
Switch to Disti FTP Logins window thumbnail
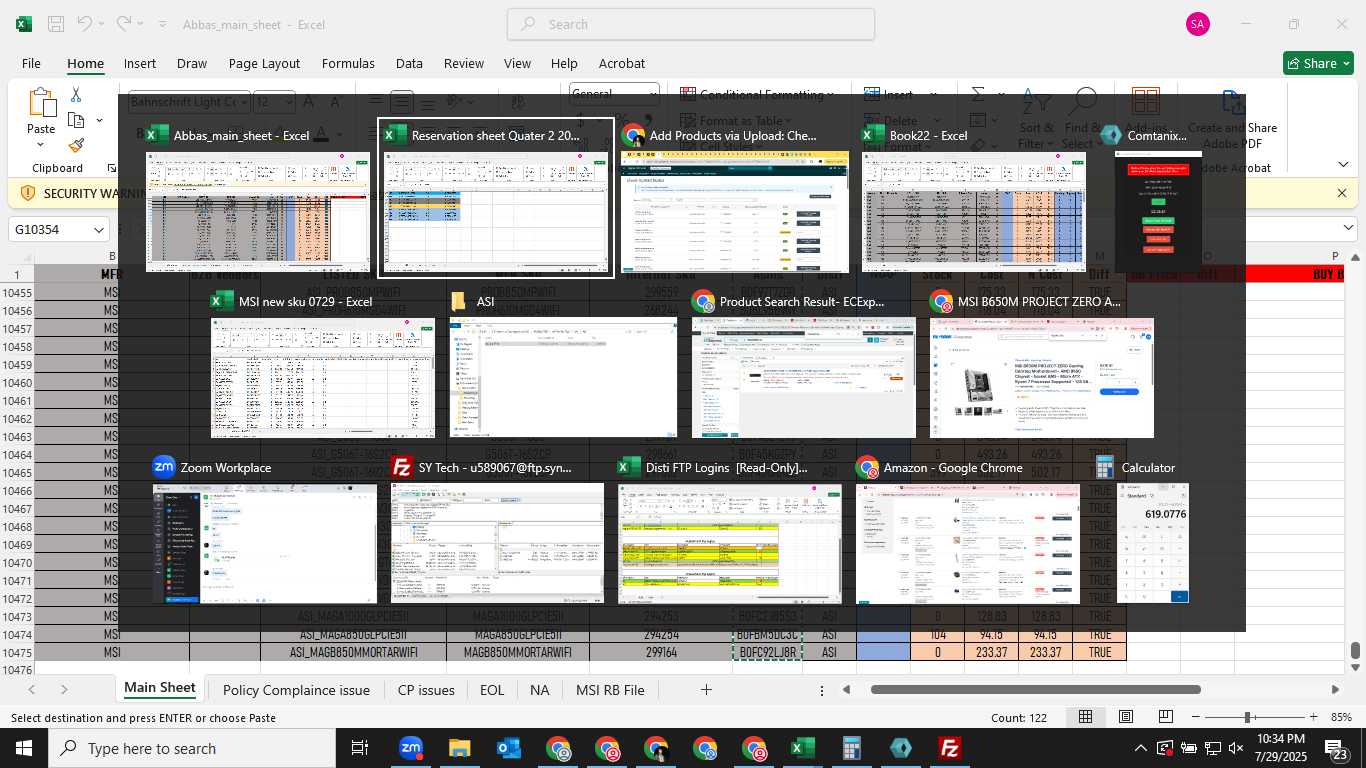click(x=730, y=531)
